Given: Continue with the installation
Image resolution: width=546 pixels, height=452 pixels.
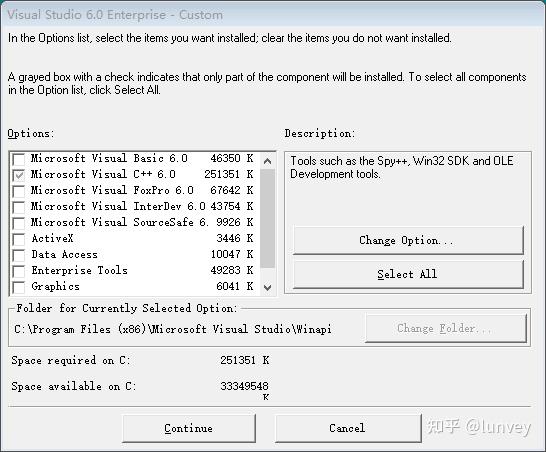Looking at the screenshot, I should [x=189, y=428].
